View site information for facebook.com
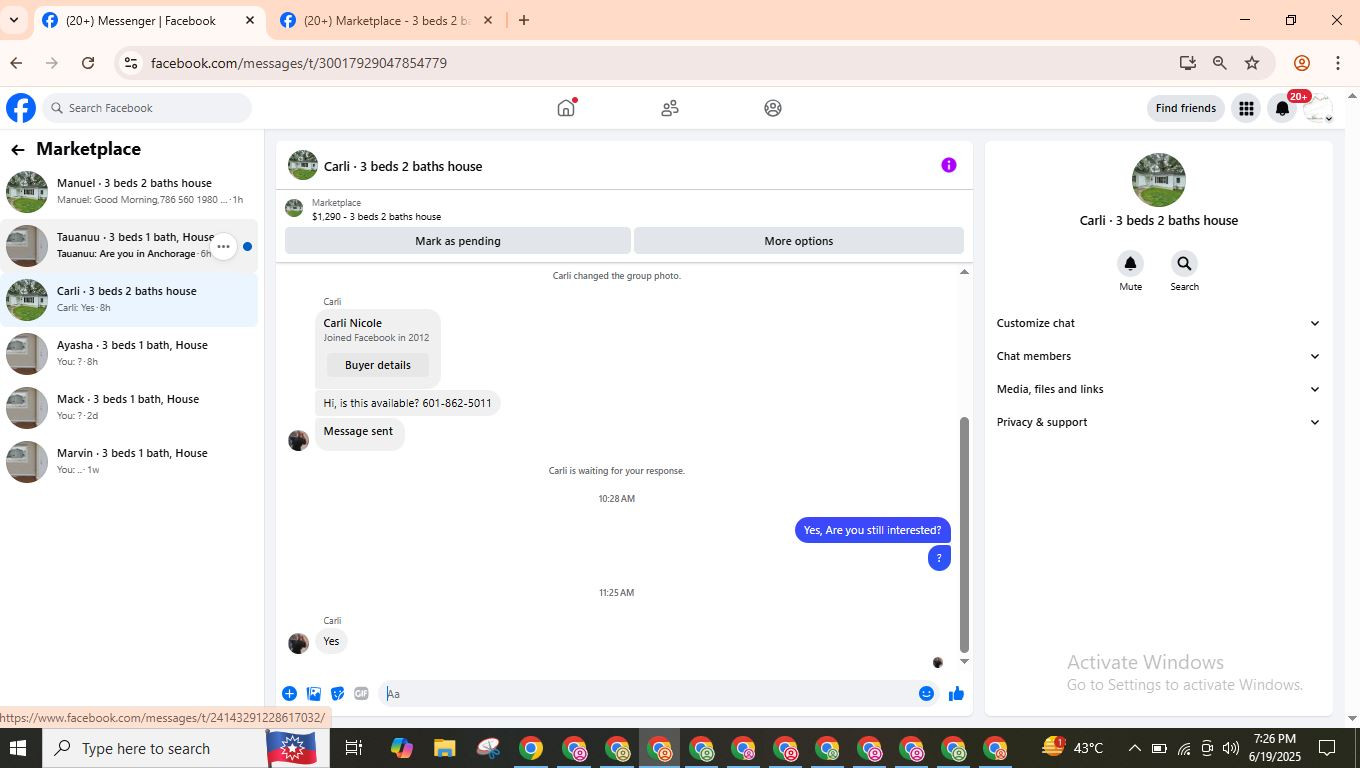The width and height of the screenshot is (1360, 768). coord(130,63)
